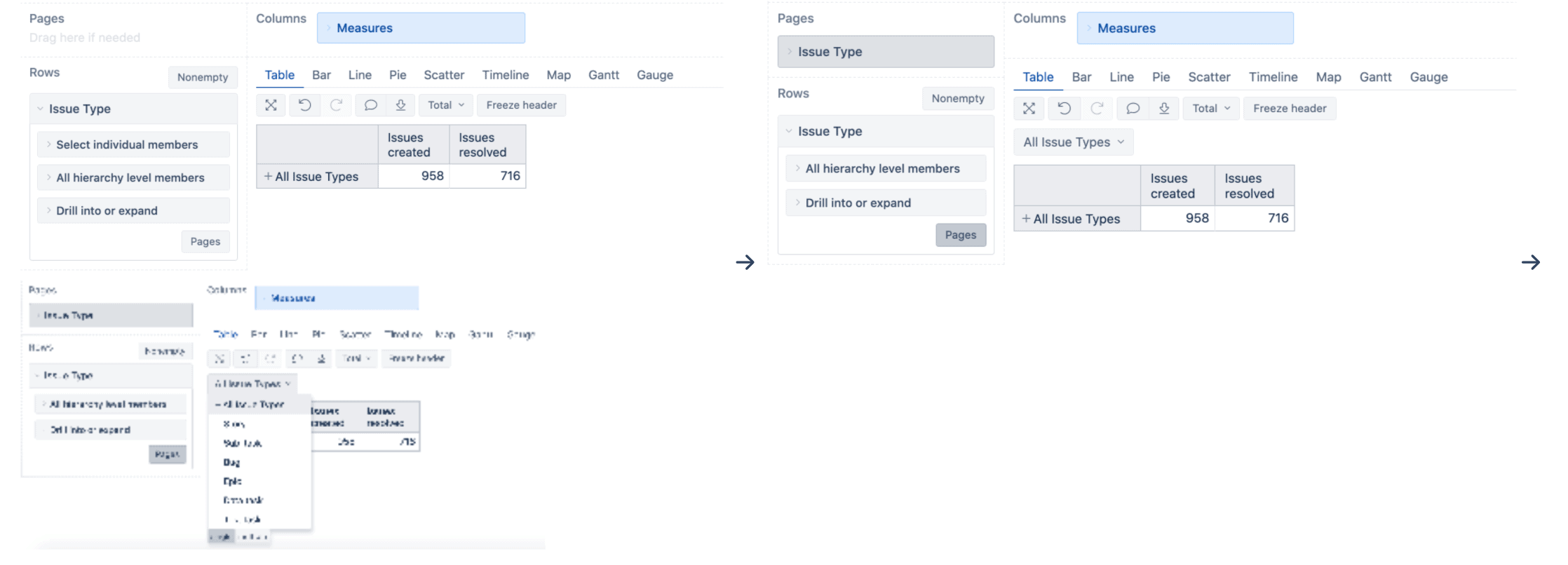Image resolution: width=1568 pixels, height=565 pixels.
Task: Switch to Line tab in report with empty Pages
Action: (360, 75)
